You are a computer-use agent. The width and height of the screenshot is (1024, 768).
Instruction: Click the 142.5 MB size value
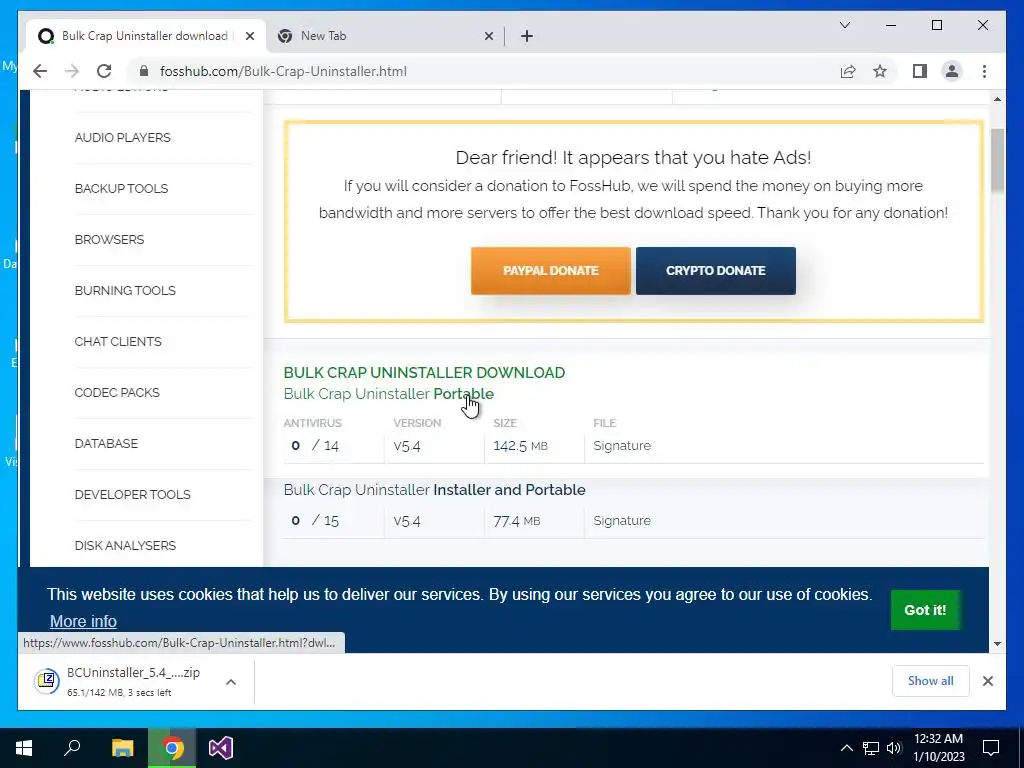click(520, 445)
